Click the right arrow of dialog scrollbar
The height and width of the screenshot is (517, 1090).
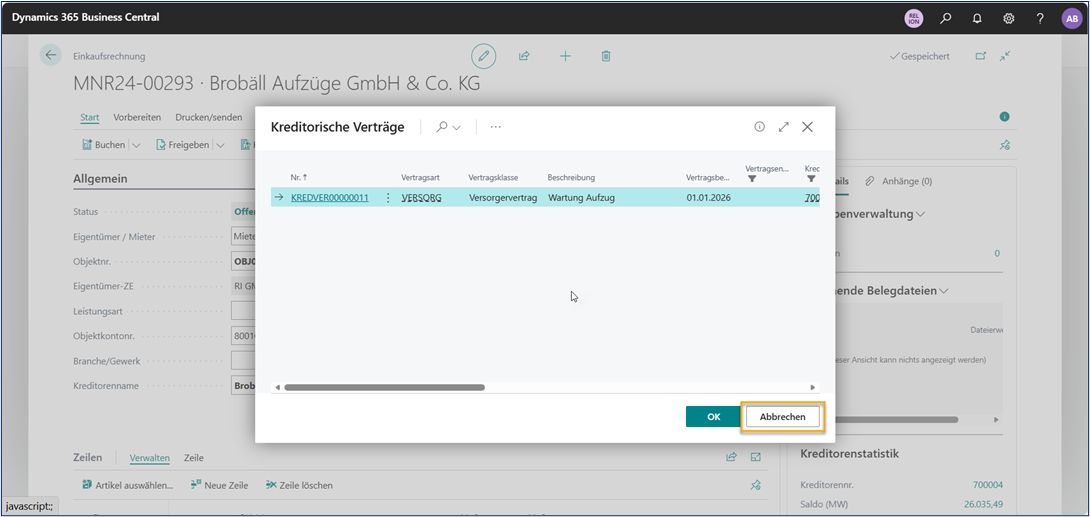[x=813, y=387]
